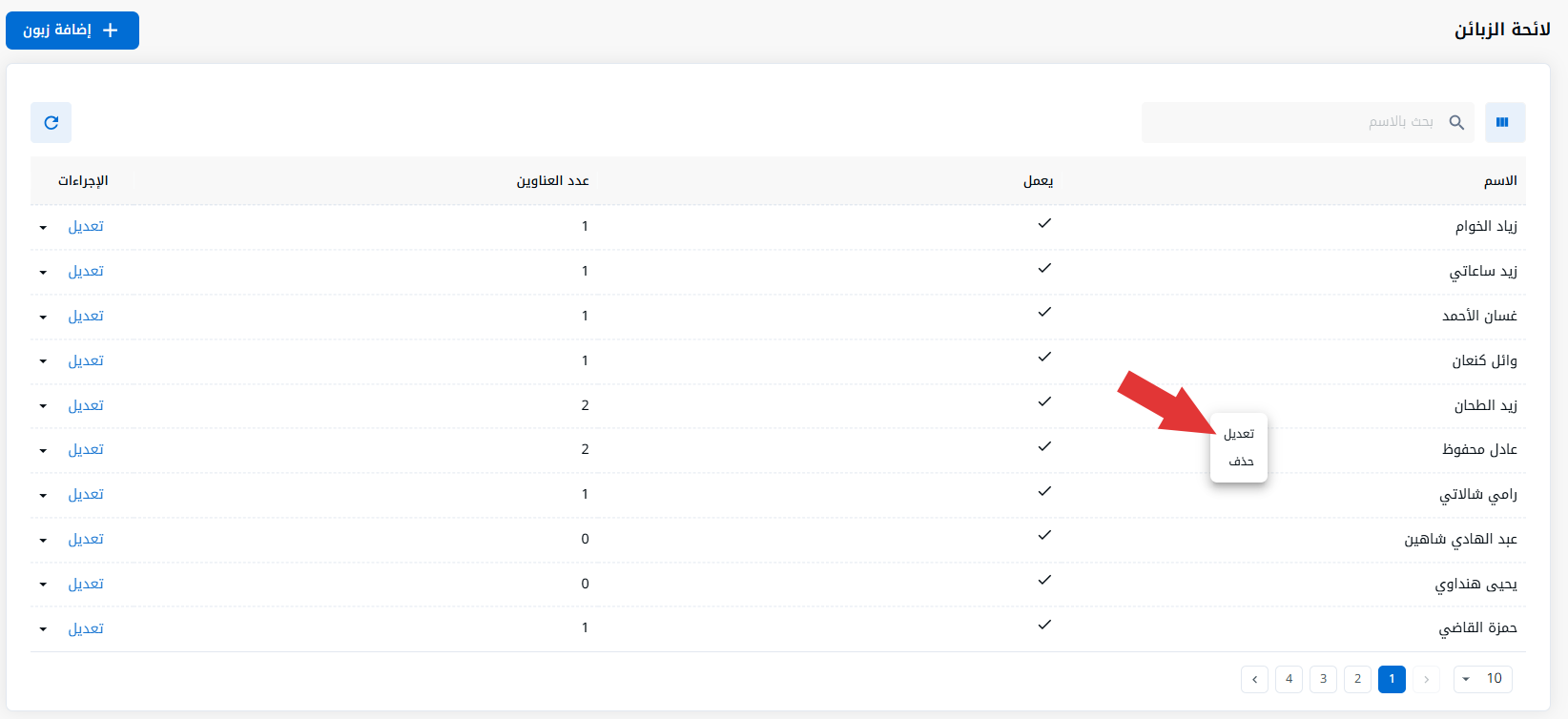Image resolution: width=1568 pixels, height=719 pixels.
Task: Select تعديل in the popup menu
Action: coord(1239,434)
